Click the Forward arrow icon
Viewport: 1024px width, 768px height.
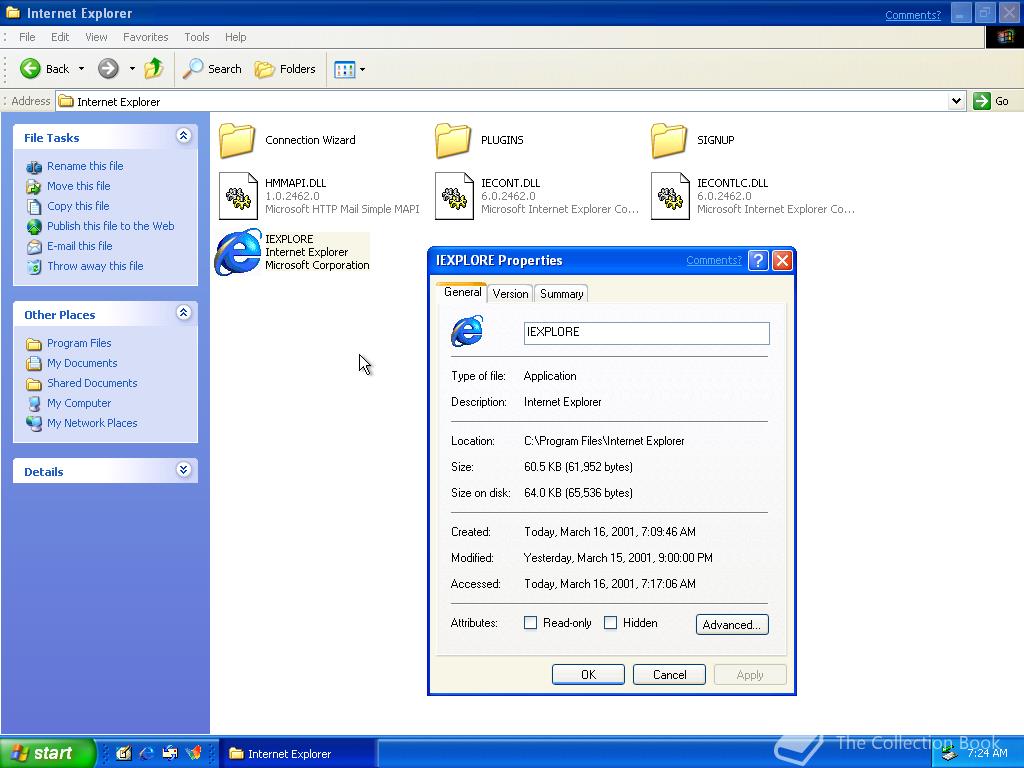108,69
